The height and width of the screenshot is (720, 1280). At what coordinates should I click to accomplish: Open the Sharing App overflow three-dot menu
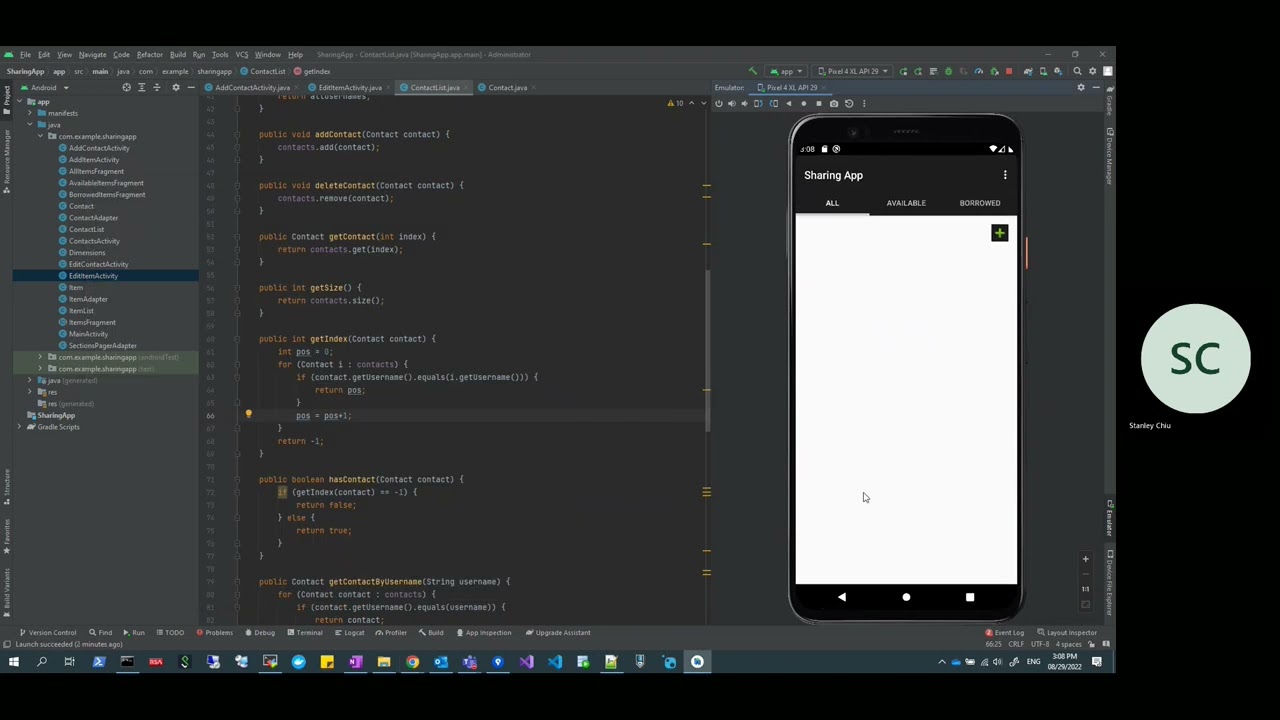click(1005, 175)
